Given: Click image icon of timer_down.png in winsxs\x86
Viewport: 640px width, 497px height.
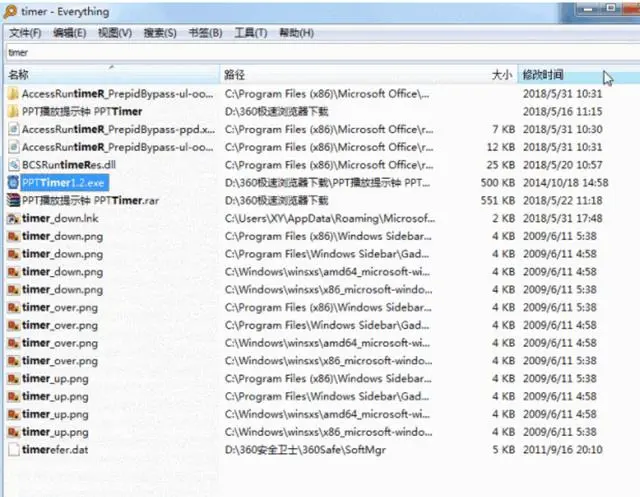Looking at the screenshot, I should (13, 290).
